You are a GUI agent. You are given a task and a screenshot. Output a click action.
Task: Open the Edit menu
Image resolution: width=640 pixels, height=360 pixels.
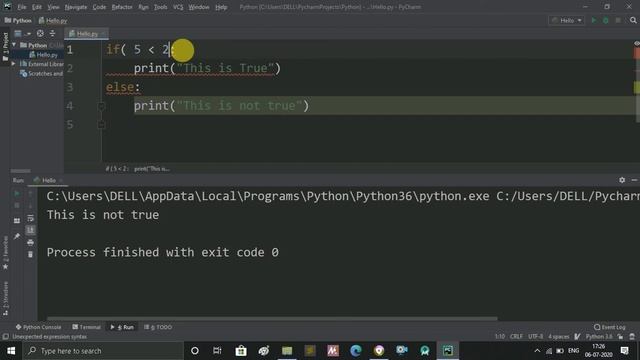coord(37,7)
